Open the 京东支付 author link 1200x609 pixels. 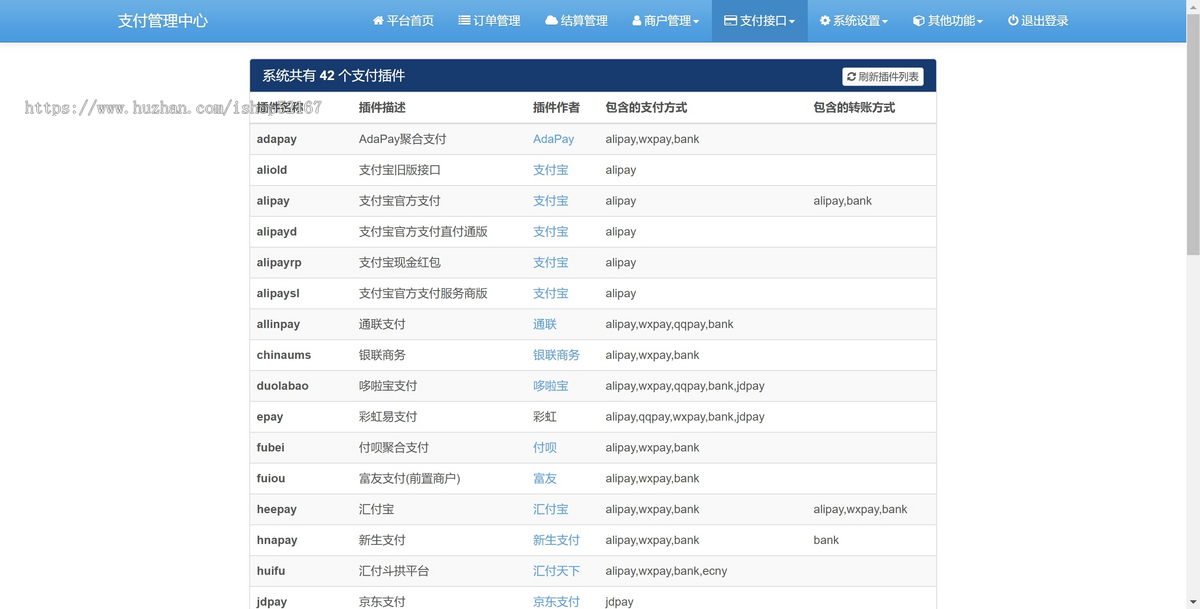pos(556,602)
